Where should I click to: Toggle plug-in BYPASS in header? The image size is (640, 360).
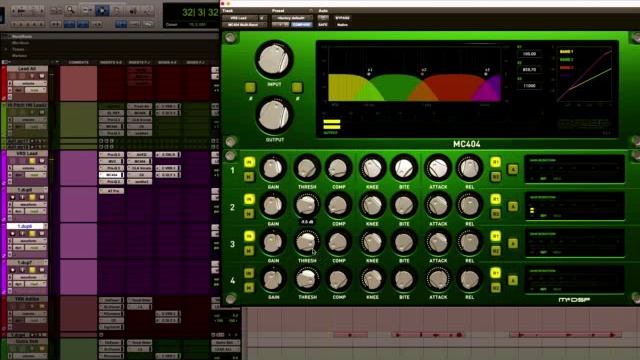pos(342,18)
